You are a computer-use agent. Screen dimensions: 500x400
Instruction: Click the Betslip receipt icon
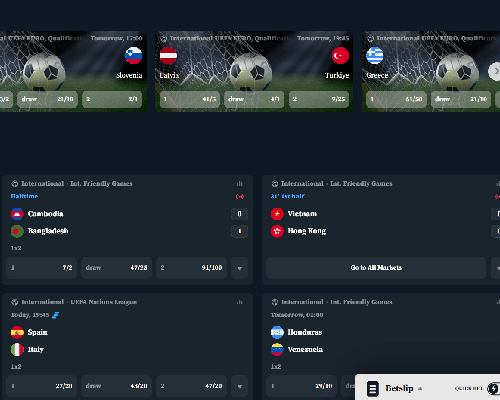pos(373,389)
